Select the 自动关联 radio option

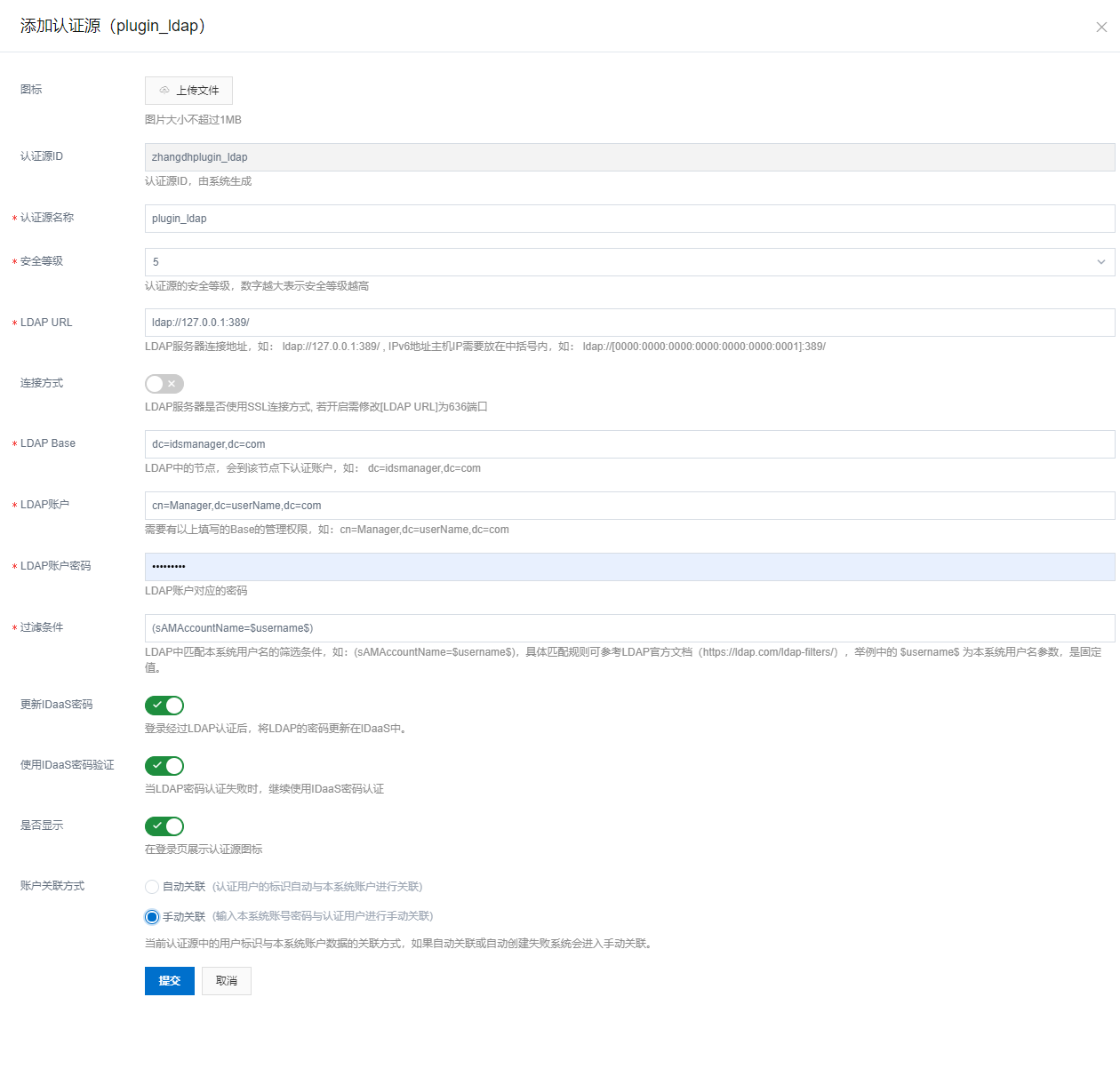click(152, 887)
